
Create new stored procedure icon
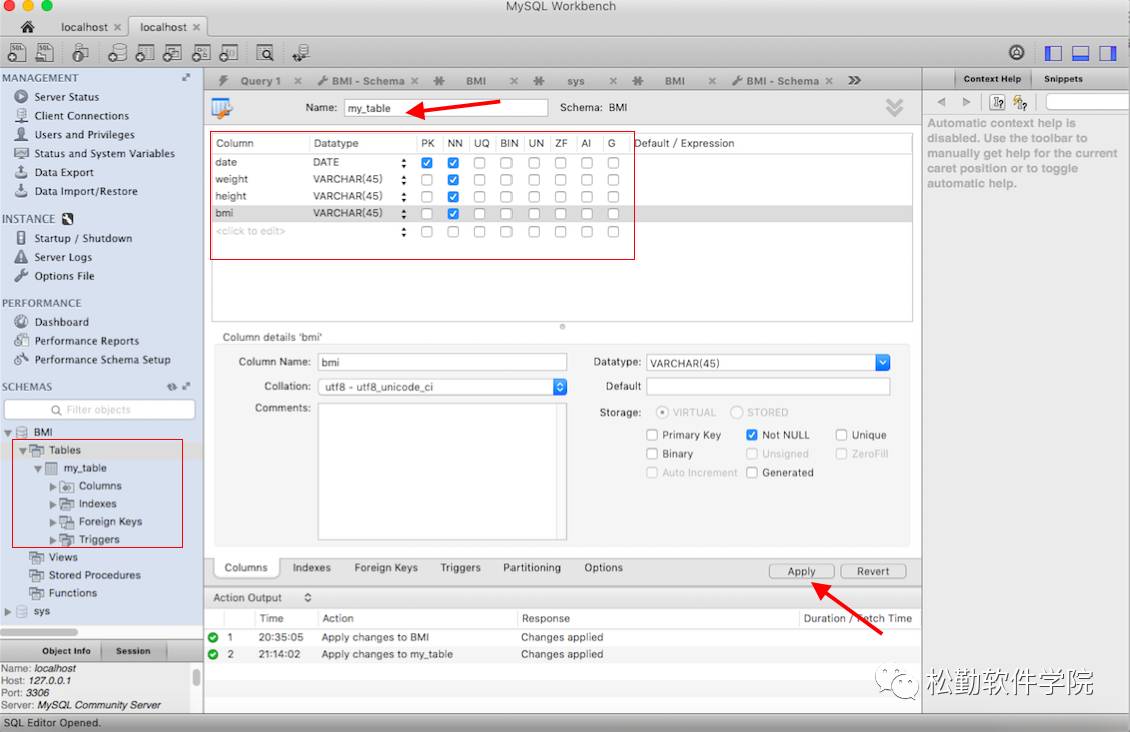201,53
